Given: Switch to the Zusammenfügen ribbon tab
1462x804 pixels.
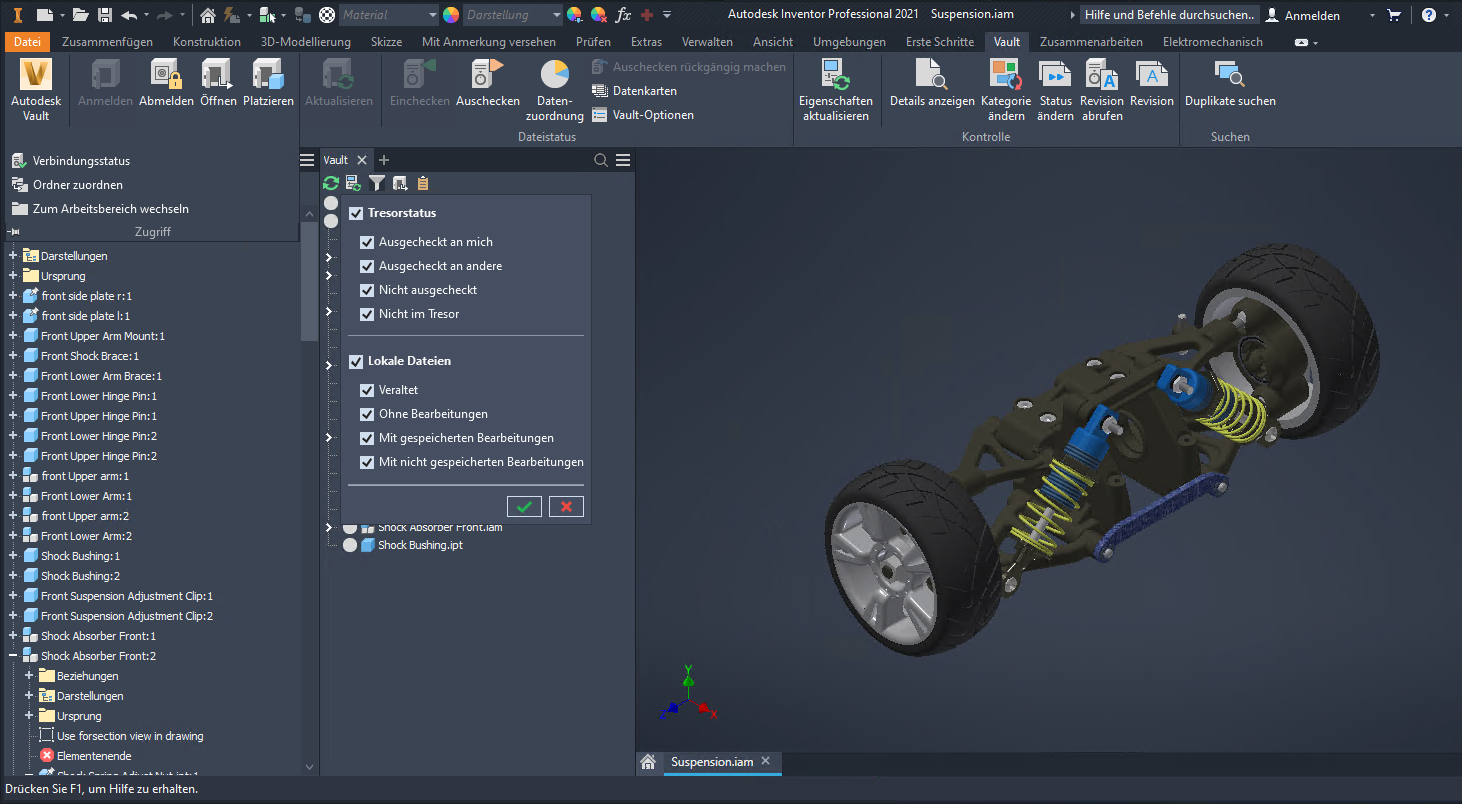Looking at the screenshot, I should (107, 42).
